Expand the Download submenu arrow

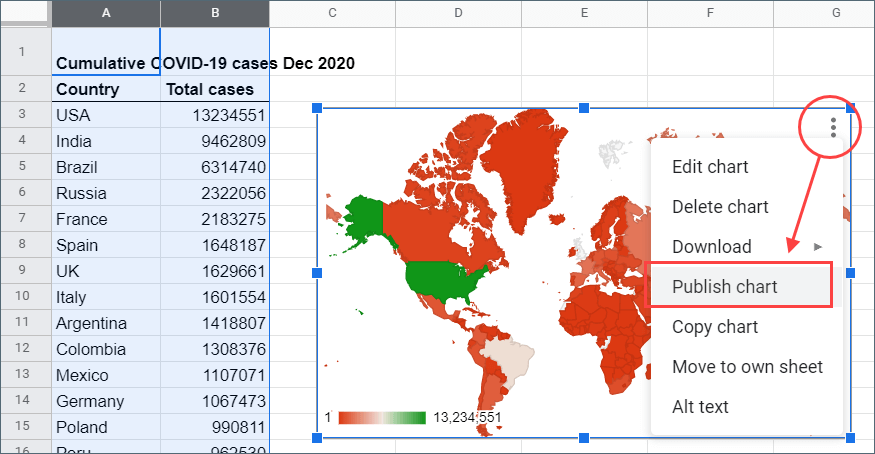818,247
